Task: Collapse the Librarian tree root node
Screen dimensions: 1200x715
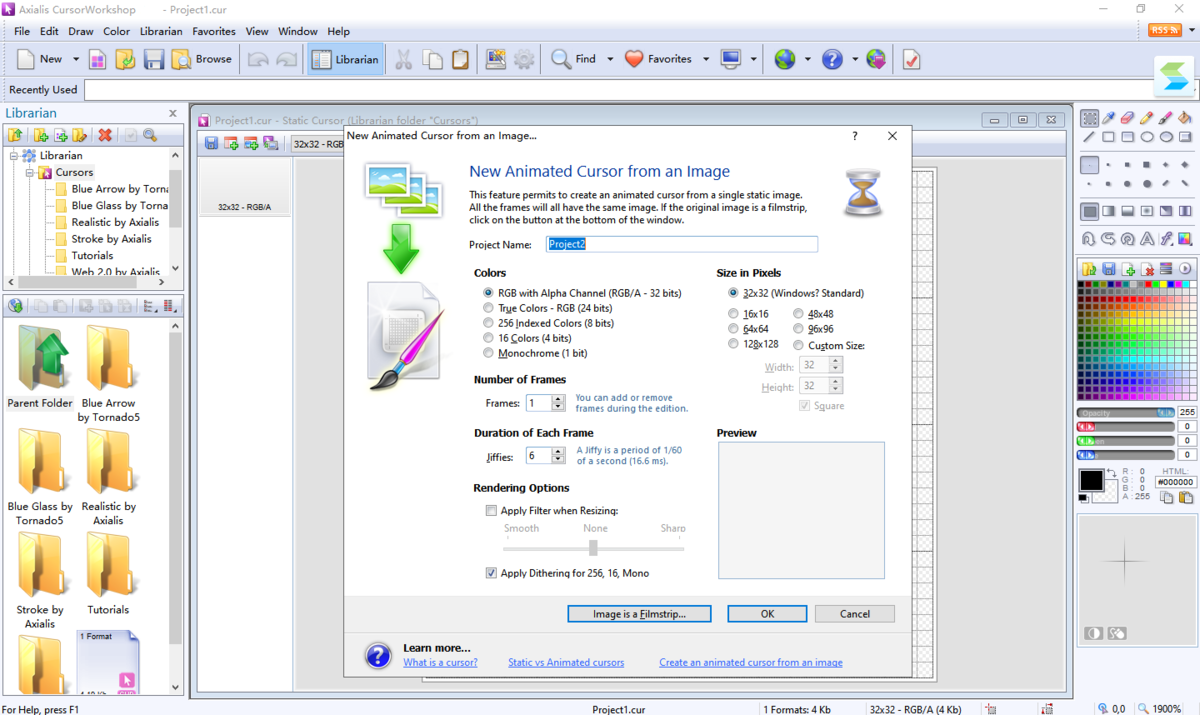Action: 14,155
